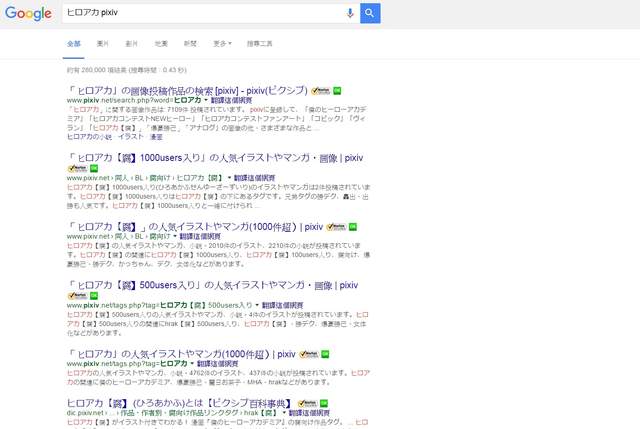The height and width of the screenshot is (429, 640).
Task: Switch to the 地圖 maps tab
Action: click(x=161, y=44)
